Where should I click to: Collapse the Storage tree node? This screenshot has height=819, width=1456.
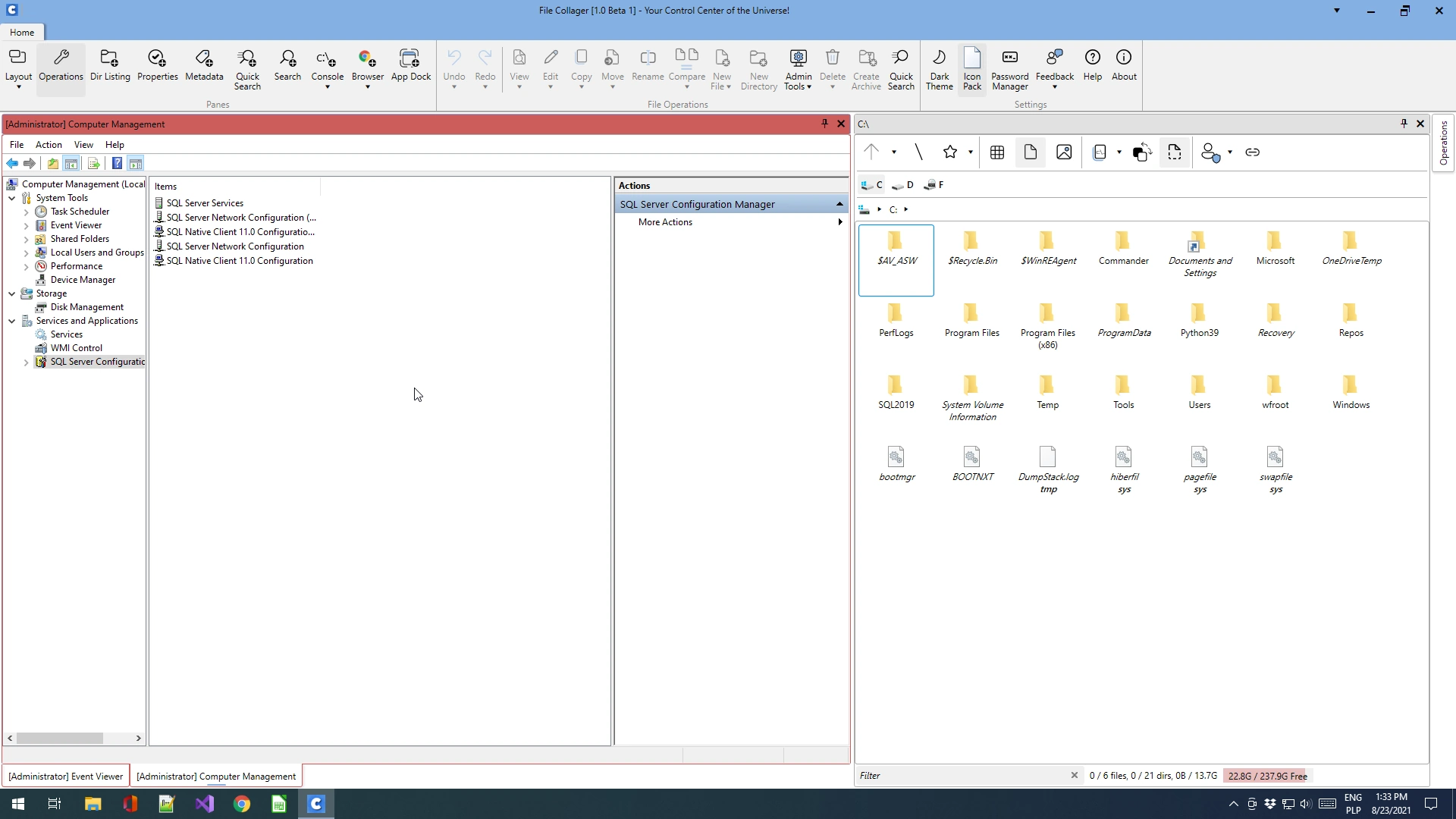[12, 293]
